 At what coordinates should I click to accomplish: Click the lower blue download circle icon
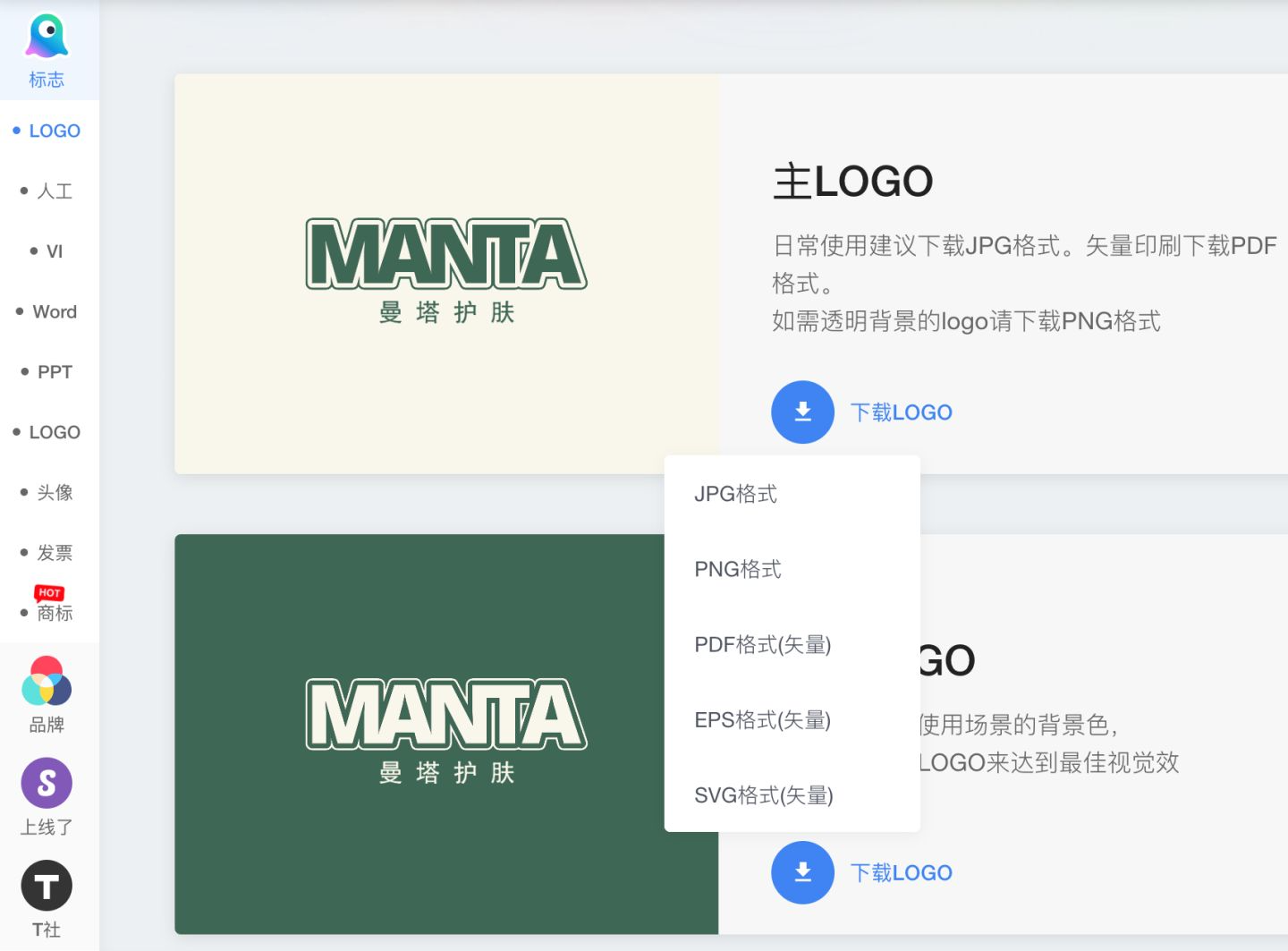pos(802,872)
